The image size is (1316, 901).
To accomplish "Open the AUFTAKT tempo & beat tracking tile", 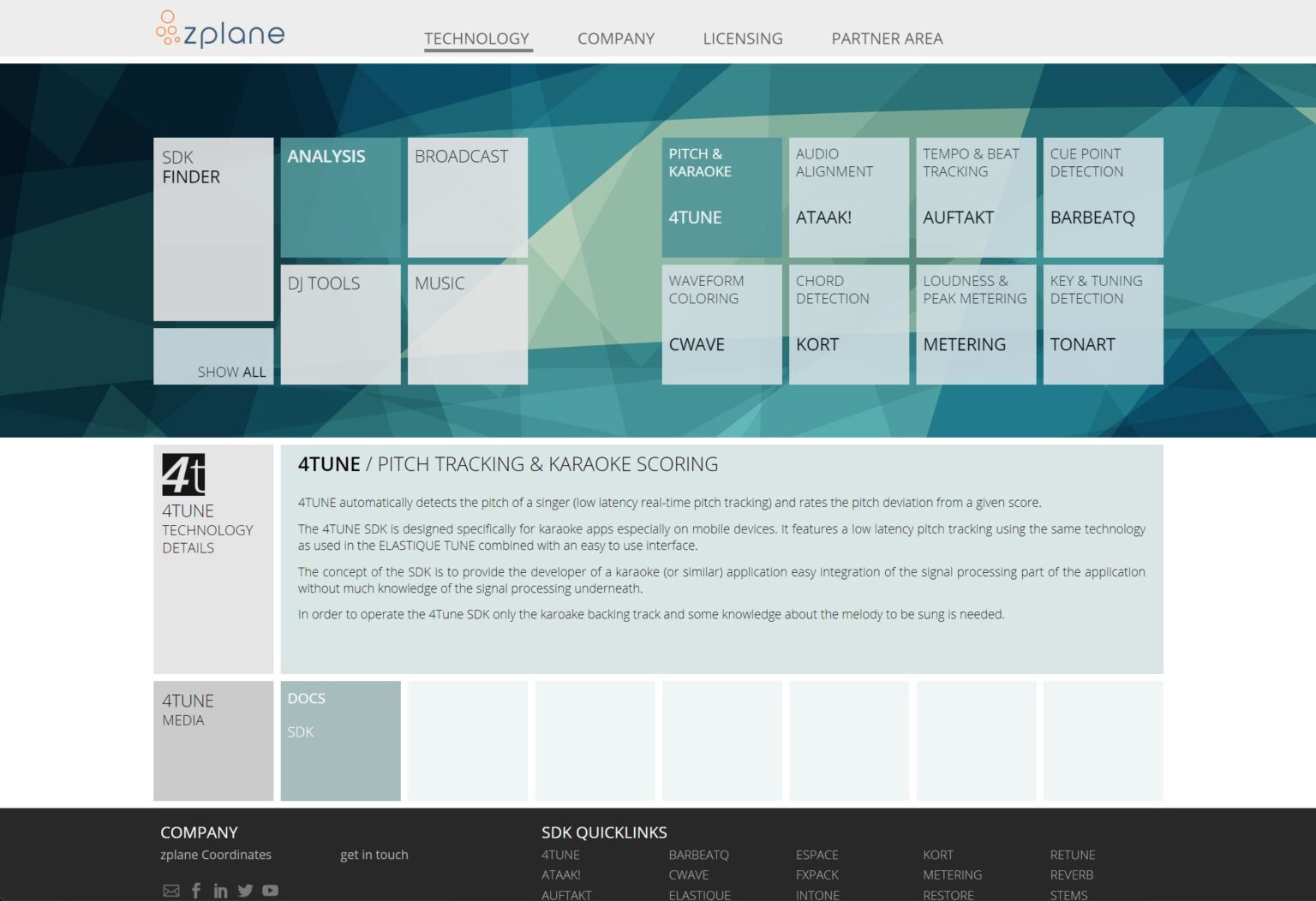I will coord(975,197).
